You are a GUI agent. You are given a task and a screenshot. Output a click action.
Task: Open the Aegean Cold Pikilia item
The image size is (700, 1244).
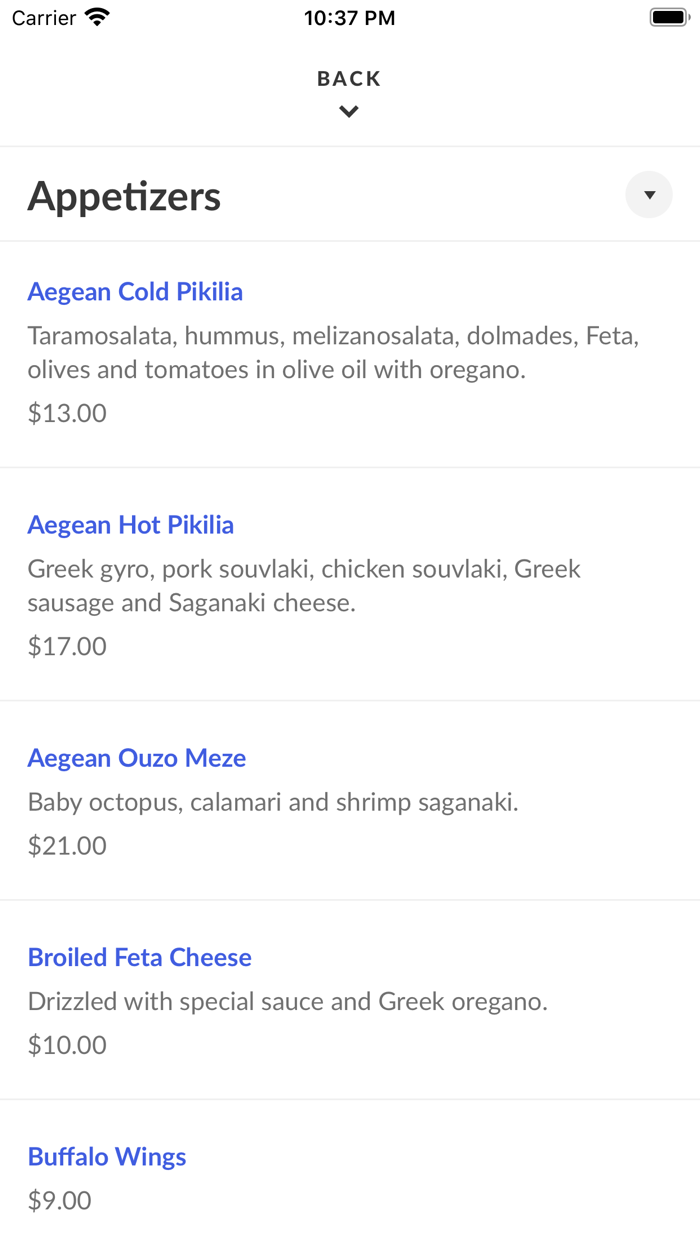point(135,291)
